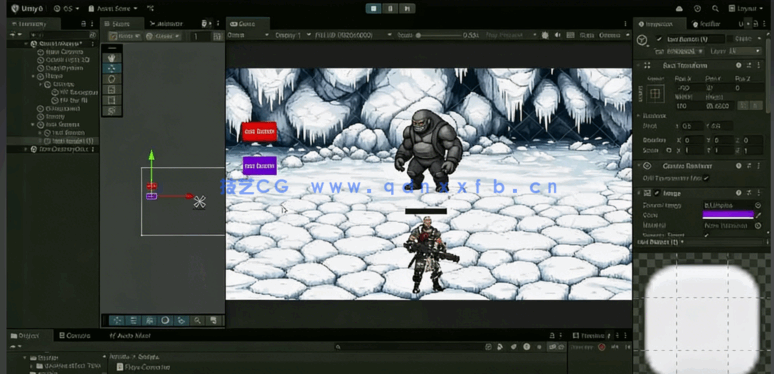Click the Rect Transform help icon
Image resolution: width=774 pixels, height=374 pixels.
click(738, 65)
